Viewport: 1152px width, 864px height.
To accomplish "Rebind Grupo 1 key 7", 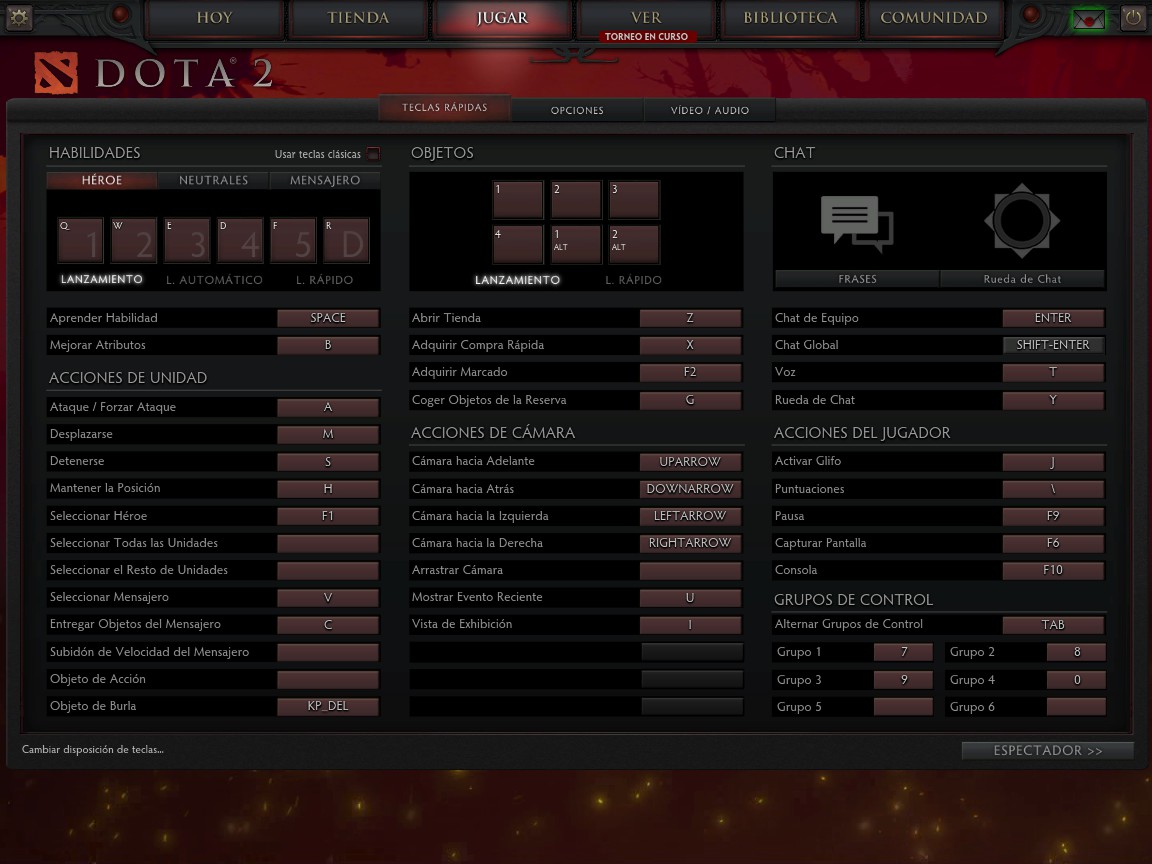I will pos(903,652).
